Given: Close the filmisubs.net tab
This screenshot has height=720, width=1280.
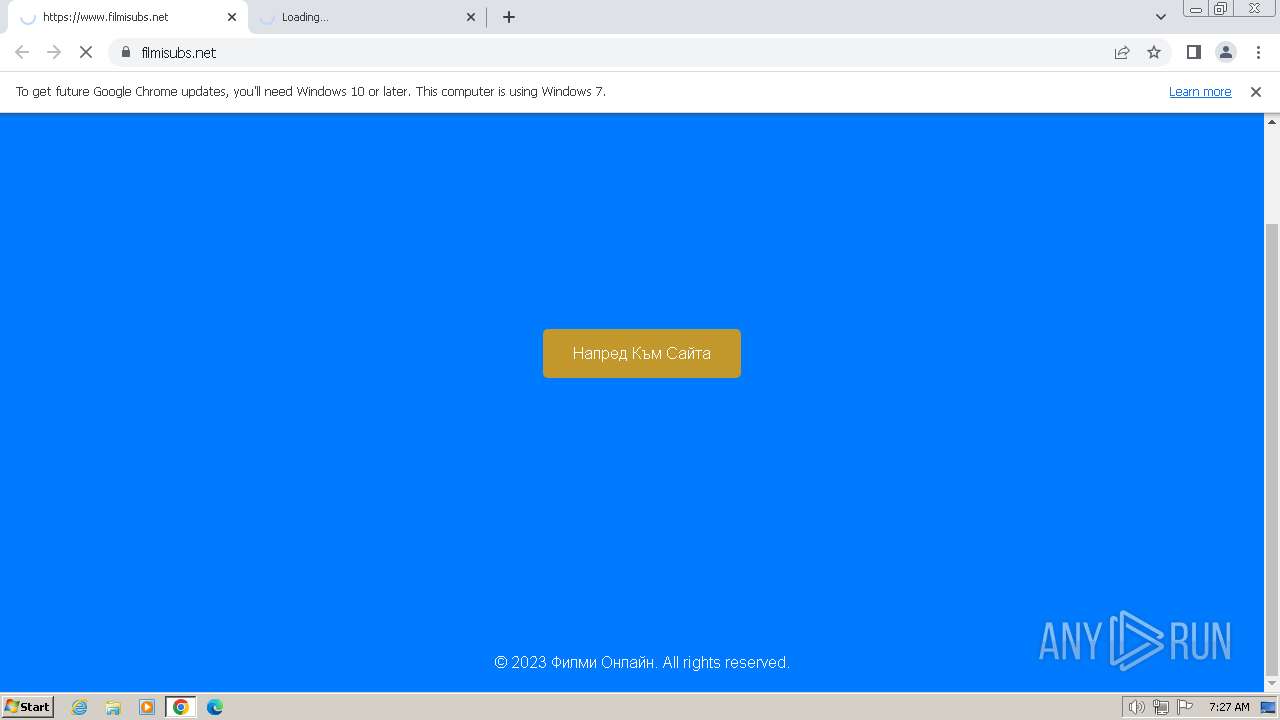Looking at the screenshot, I should (232, 17).
